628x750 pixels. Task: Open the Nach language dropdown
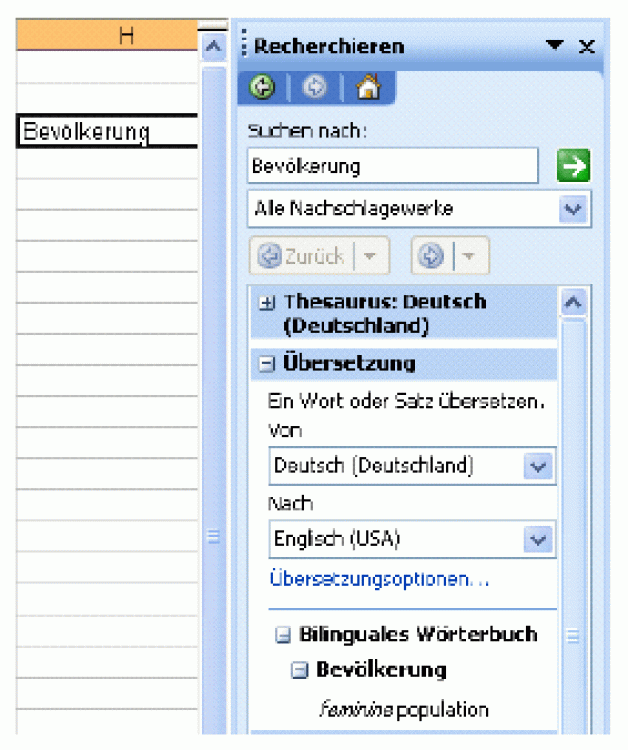(x=539, y=539)
